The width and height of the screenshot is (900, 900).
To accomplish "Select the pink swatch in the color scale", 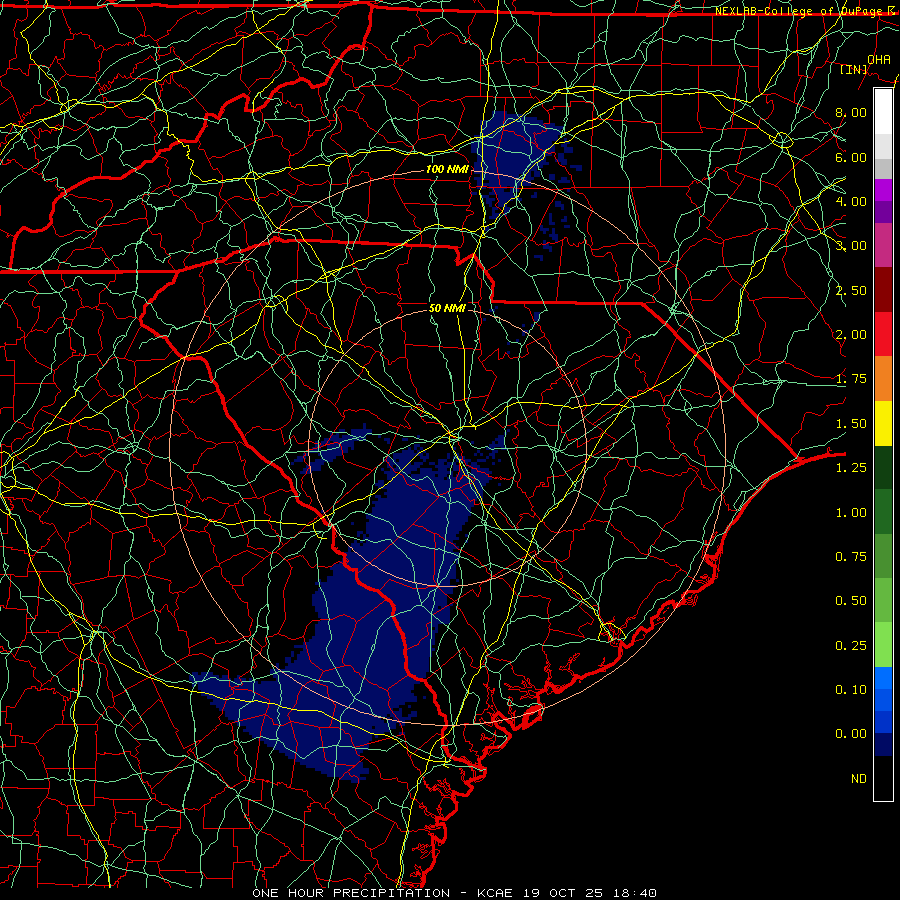I will 883,246.
